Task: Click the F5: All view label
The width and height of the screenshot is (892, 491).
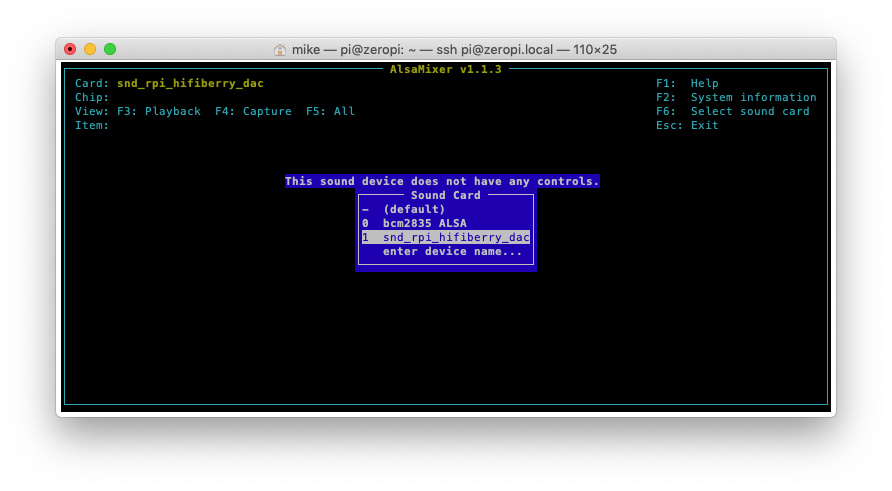Action: 330,112
